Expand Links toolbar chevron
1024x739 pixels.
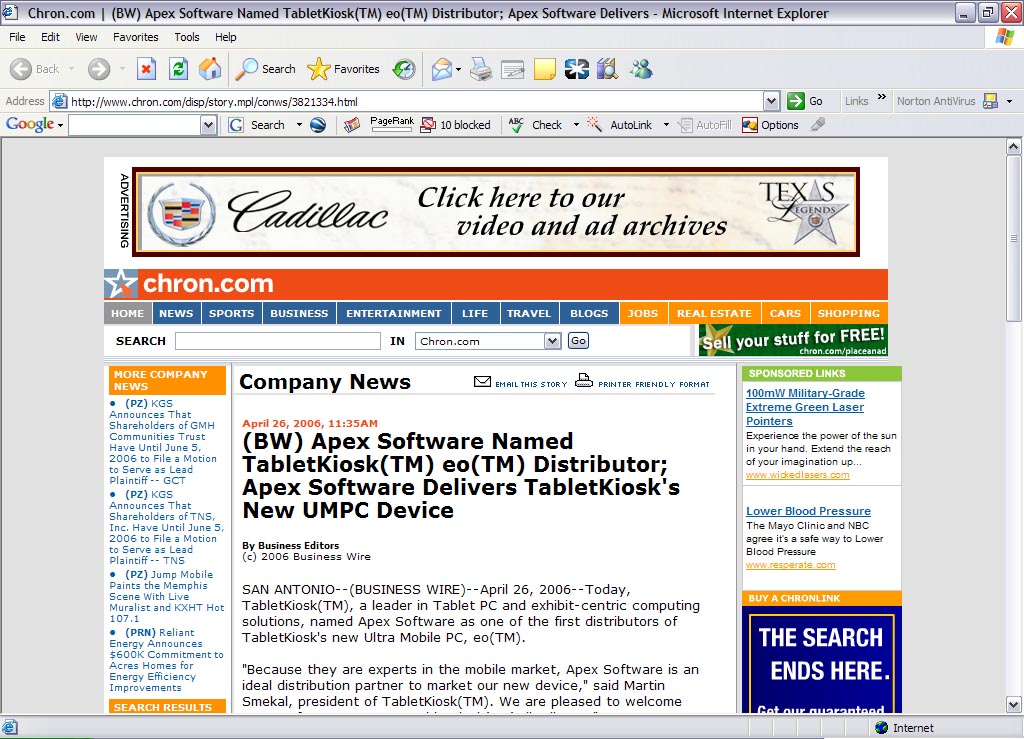(882, 97)
